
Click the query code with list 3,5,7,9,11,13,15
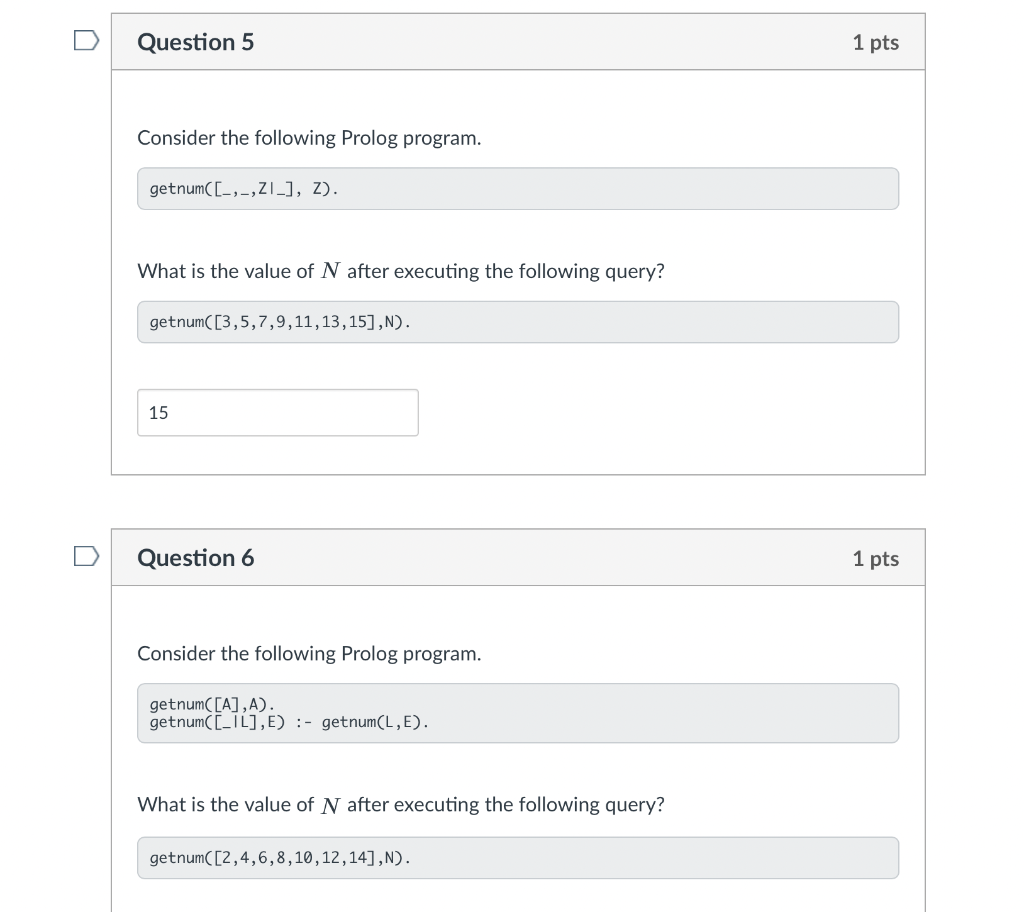click(x=518, y=322)
